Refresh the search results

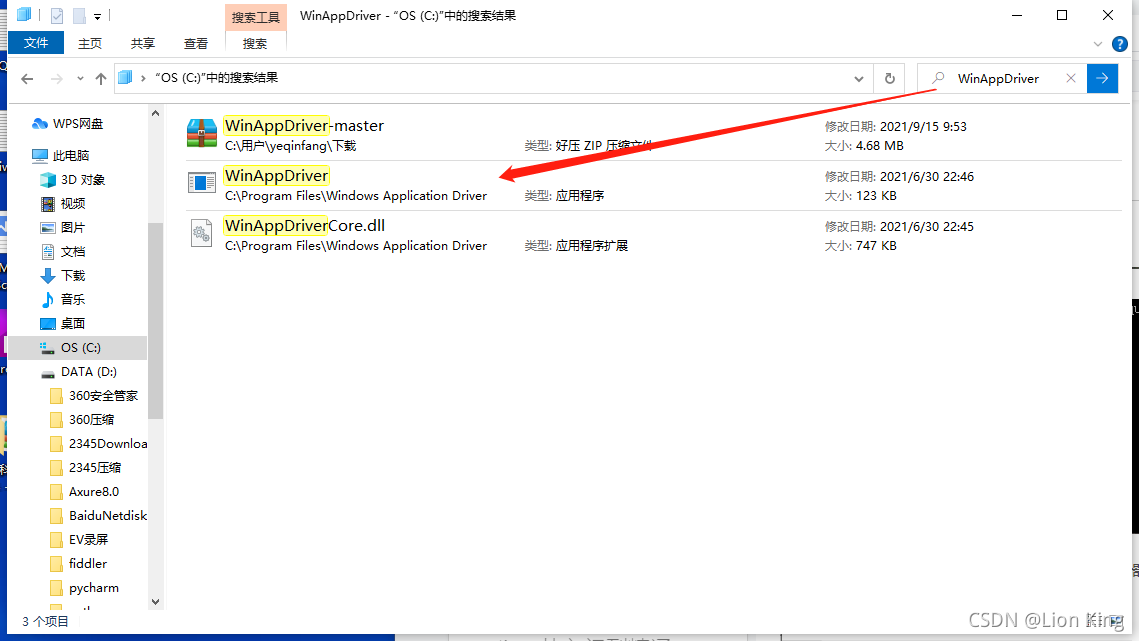click(x=890, y=78)
